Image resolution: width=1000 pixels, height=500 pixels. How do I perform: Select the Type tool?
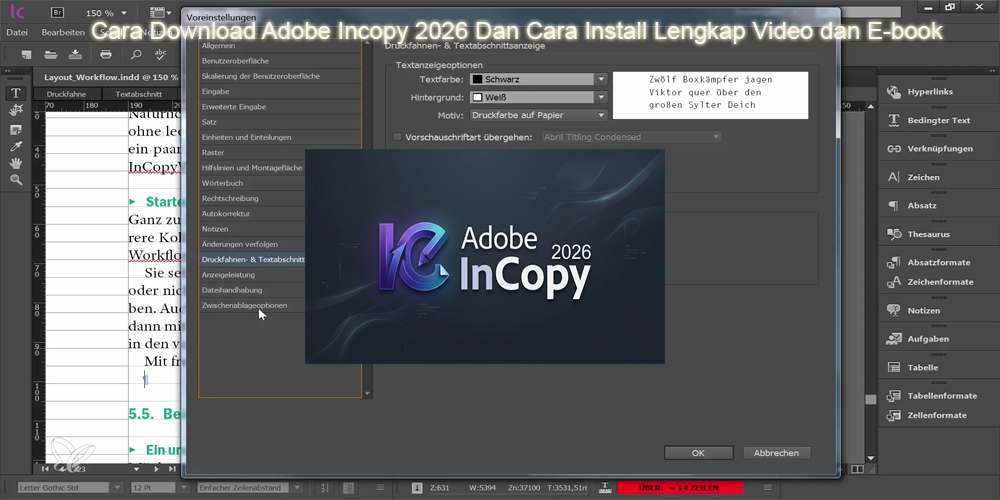tap(16, 93)
